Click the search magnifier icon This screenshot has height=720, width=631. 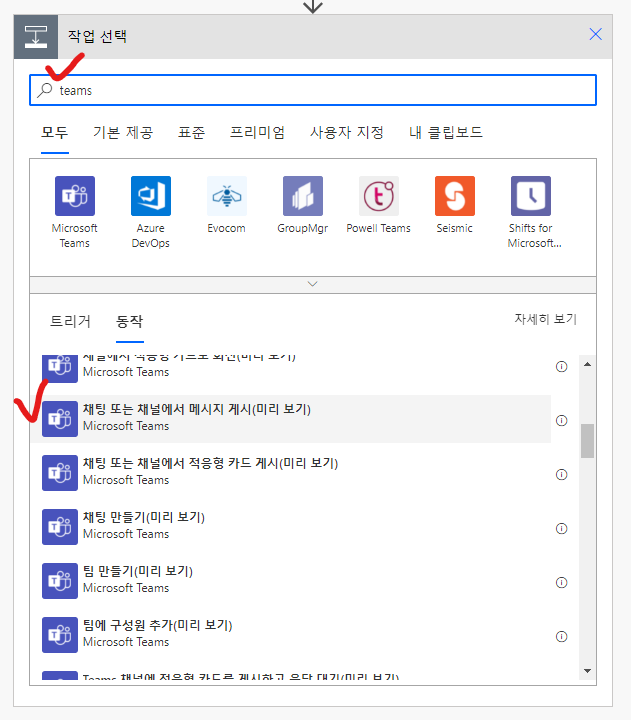(45, 90)
